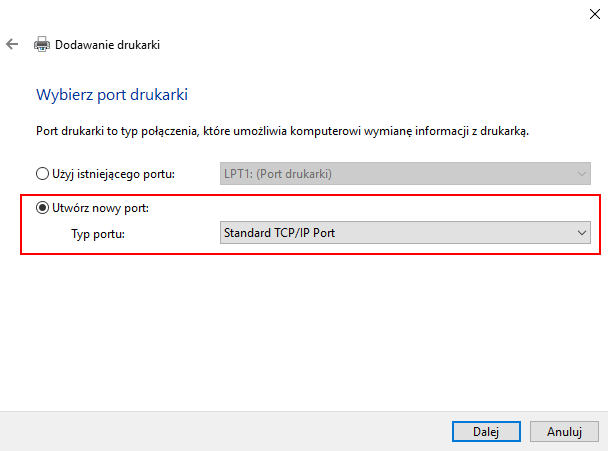
Task: Click the Standard TCP/IP Port text value
Action: [279, 233]
